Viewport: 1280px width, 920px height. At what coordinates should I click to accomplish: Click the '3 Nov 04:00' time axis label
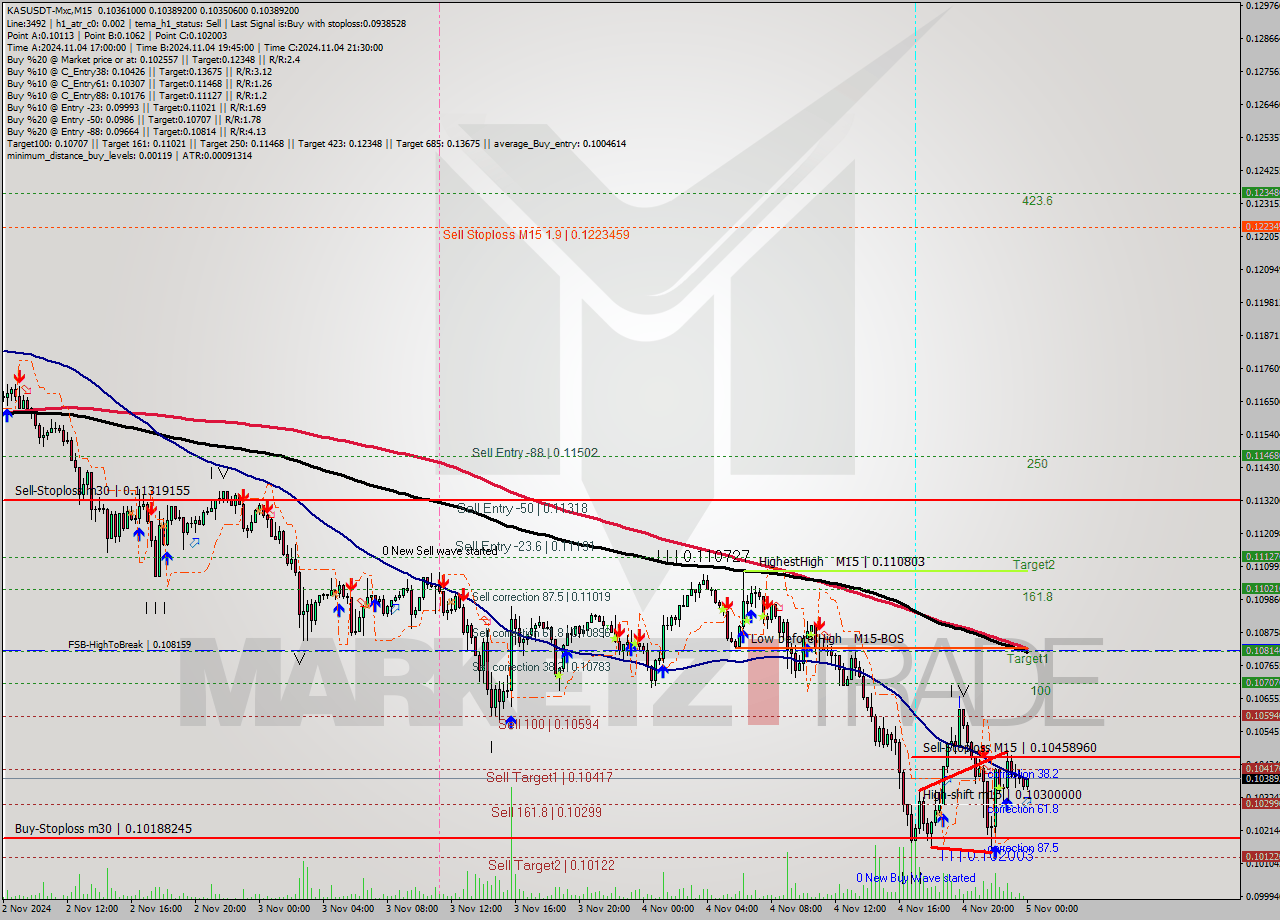pyautogui.click(x=347, y=909)
